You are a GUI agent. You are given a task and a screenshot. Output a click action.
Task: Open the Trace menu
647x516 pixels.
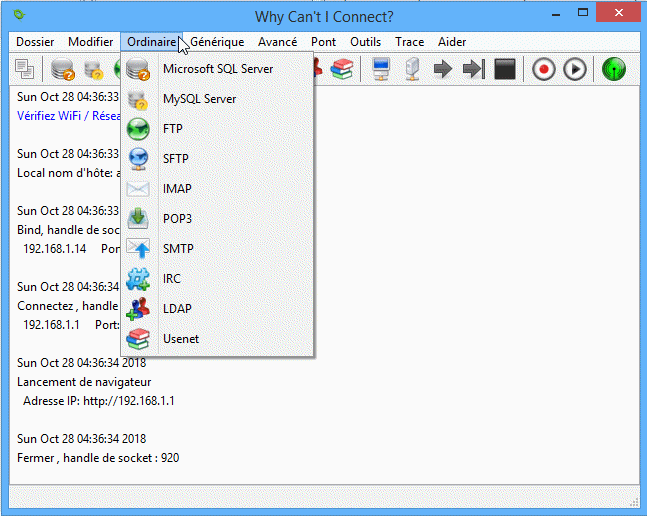(x=409, y=42)
